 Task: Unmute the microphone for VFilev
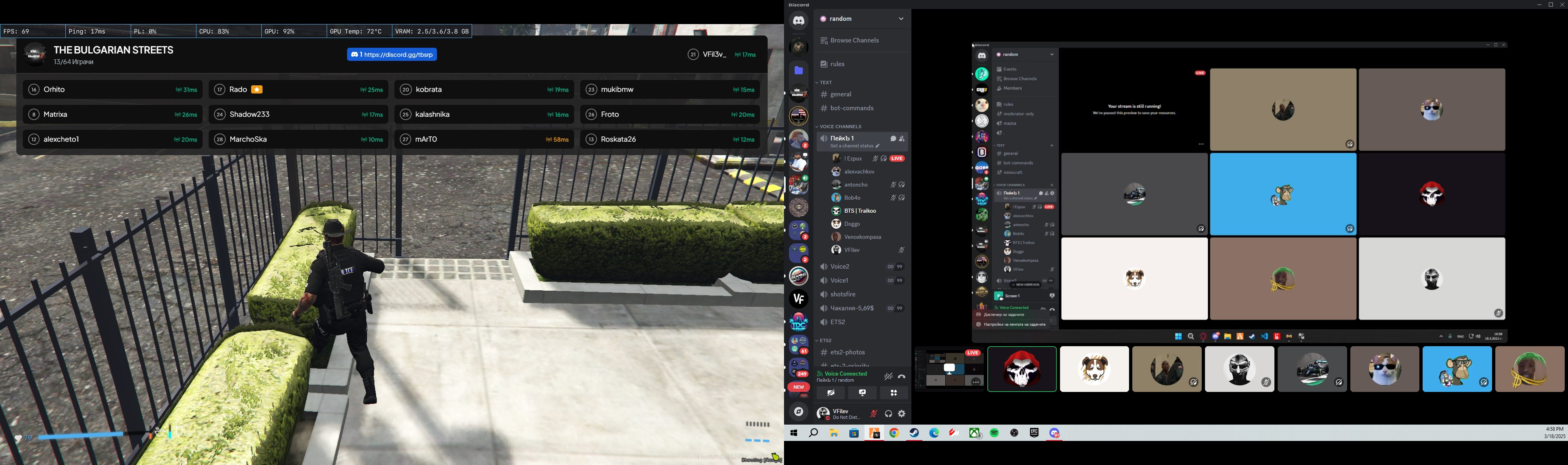pos(873,414)
